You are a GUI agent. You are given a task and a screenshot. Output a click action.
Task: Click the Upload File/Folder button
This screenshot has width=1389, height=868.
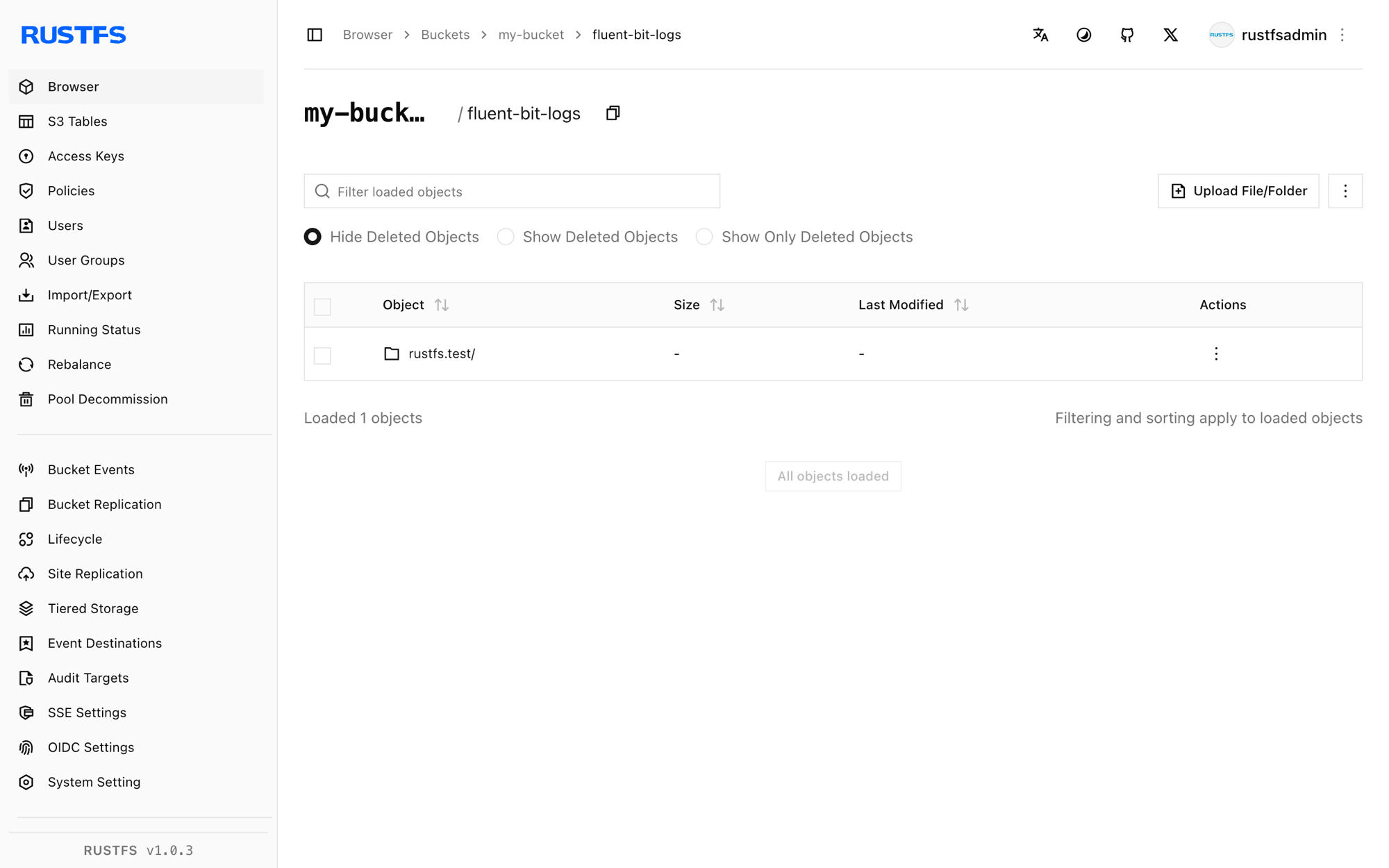tap(1238, 191)
